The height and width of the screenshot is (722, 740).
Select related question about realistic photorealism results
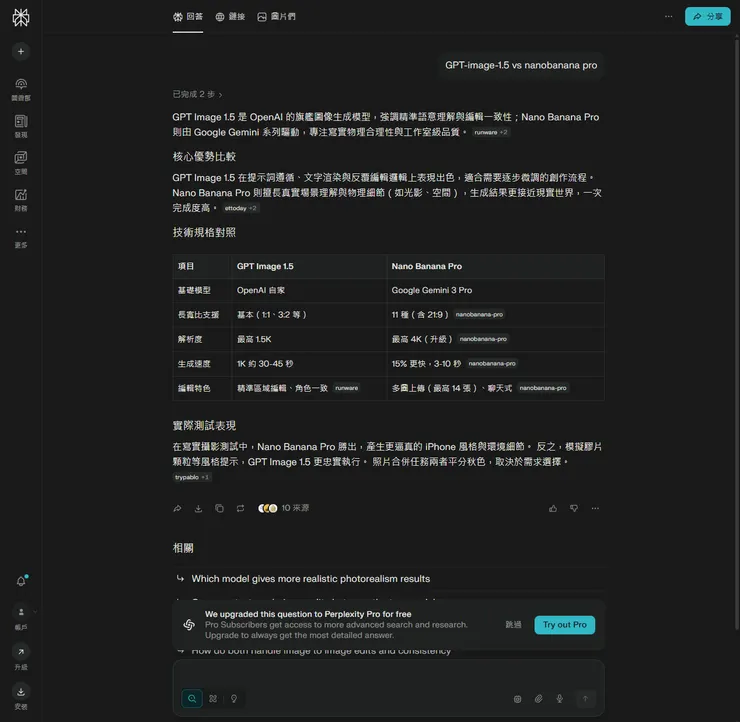[388, 579]
